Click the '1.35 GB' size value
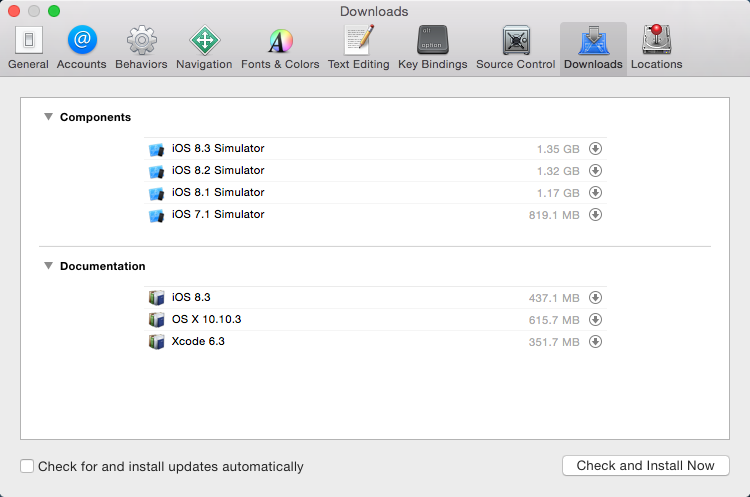 point(558,149)
